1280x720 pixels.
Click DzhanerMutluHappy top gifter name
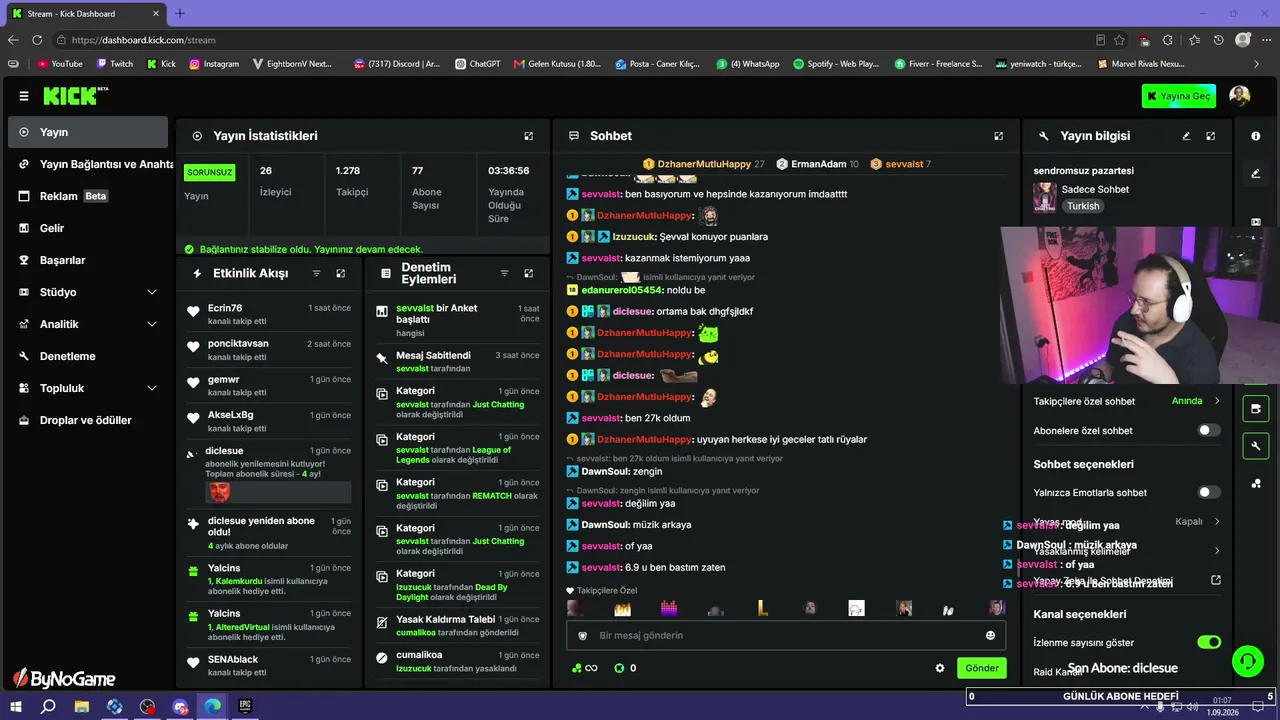point(704,164)
